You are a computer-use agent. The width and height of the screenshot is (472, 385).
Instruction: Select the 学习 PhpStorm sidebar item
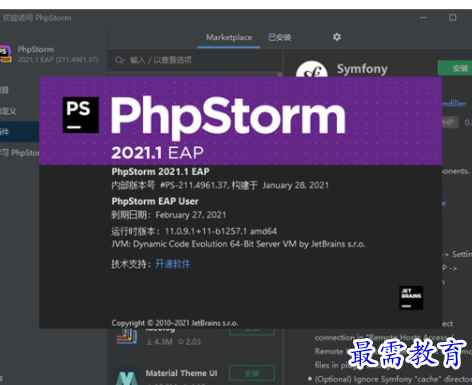[19, 153]
